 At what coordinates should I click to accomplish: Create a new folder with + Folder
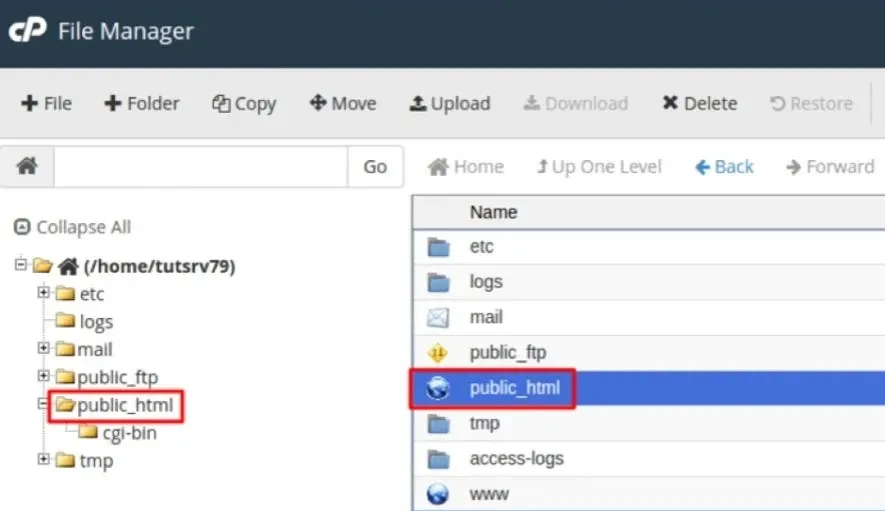click(142, 104)
